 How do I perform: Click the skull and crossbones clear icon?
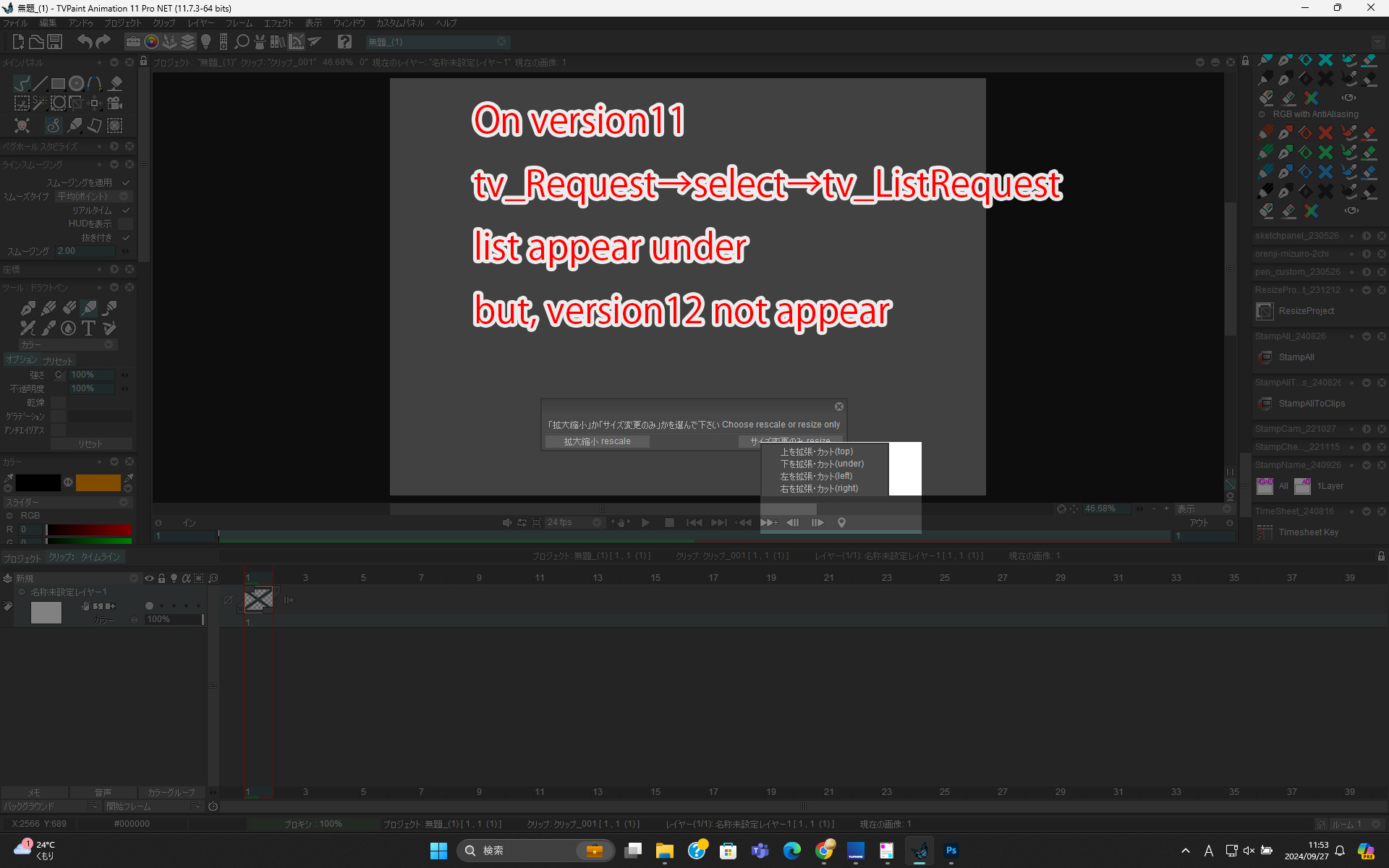coord(22,125)
